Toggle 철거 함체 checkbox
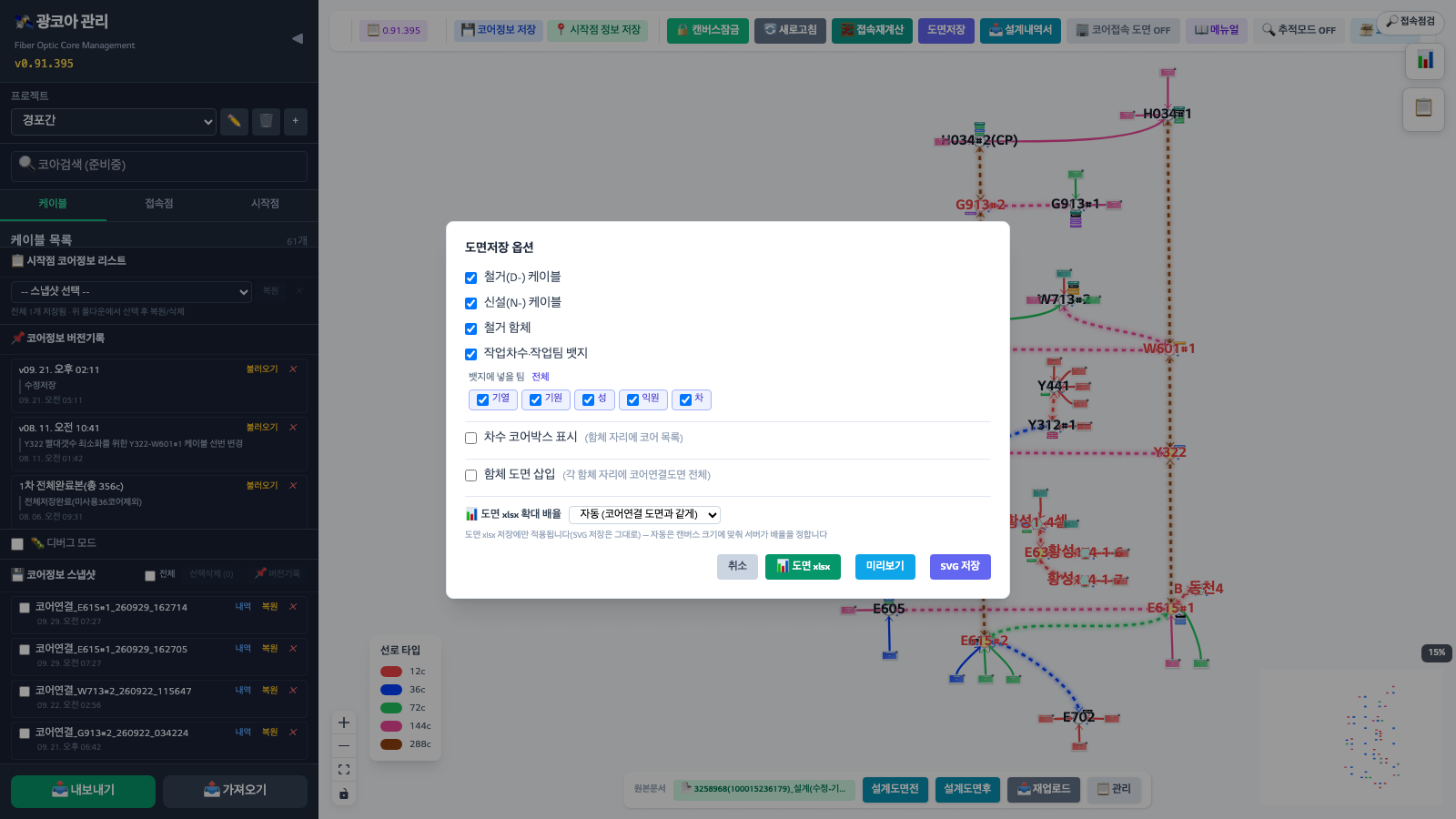This screenshot has width=1456, height=819. click(470, 329)
